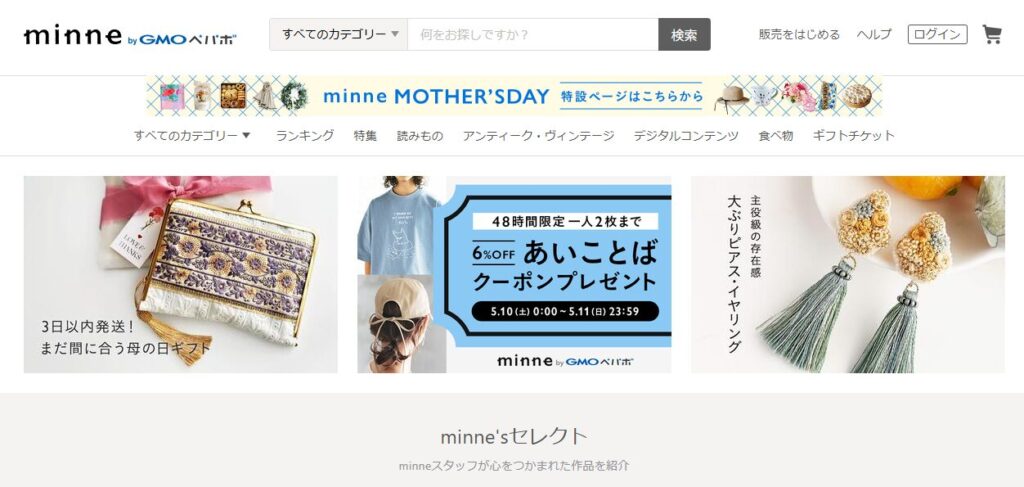
Task: Open 読みもの menu item
Action: [420, 136]
